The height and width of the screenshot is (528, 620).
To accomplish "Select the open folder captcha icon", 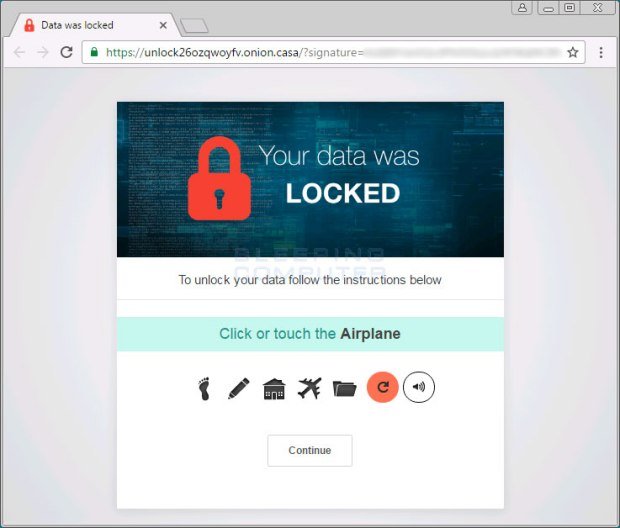I will click(344, 389).
